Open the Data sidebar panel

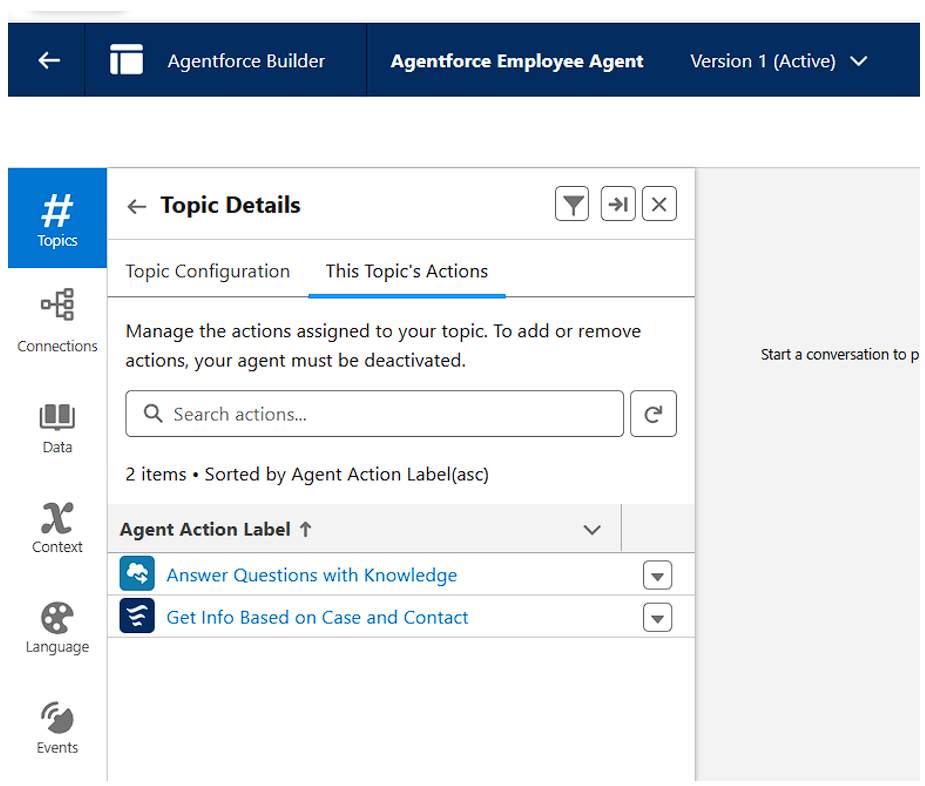(x=57, y=429)
